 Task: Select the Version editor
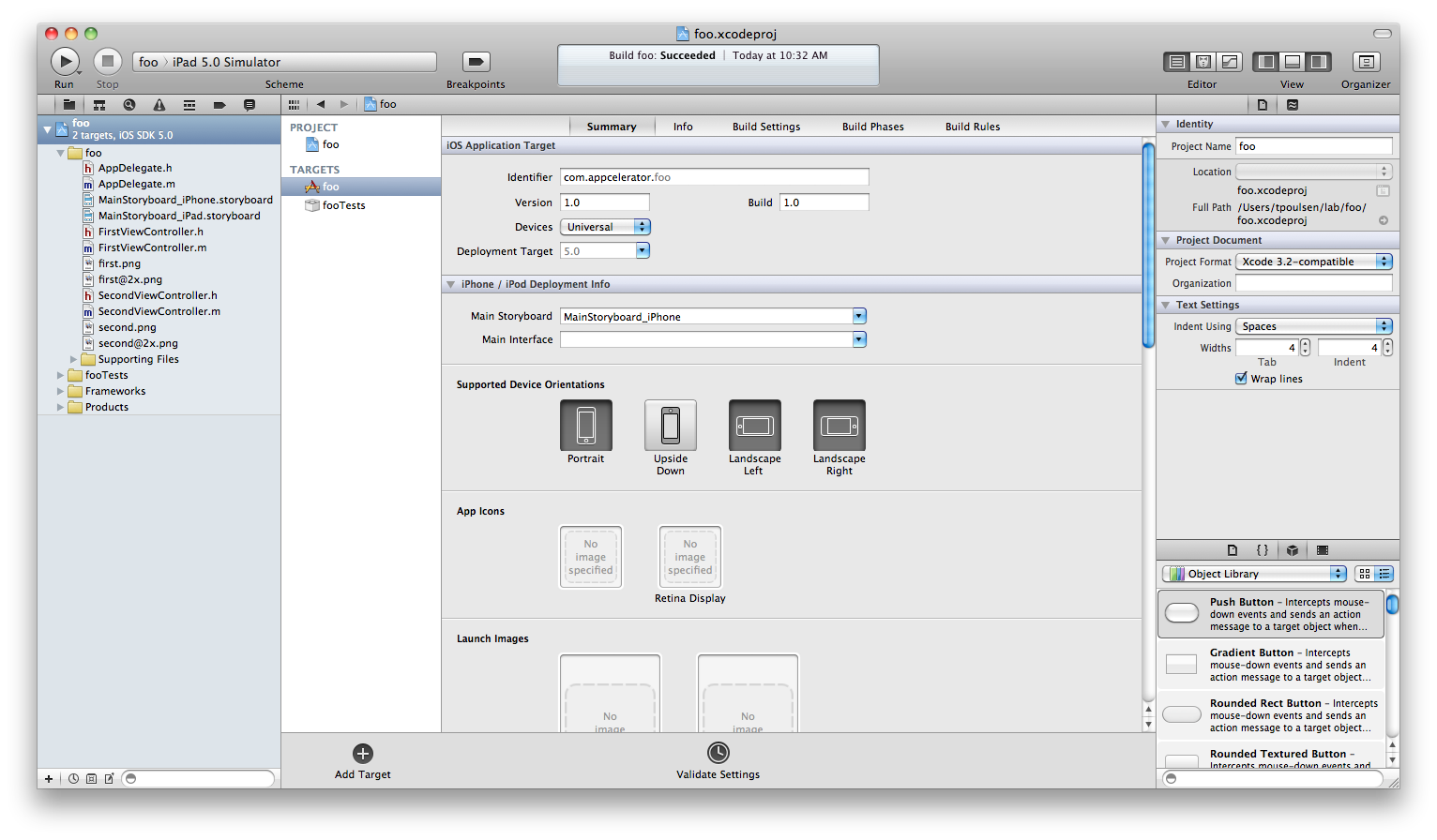tap(1230, 62)
